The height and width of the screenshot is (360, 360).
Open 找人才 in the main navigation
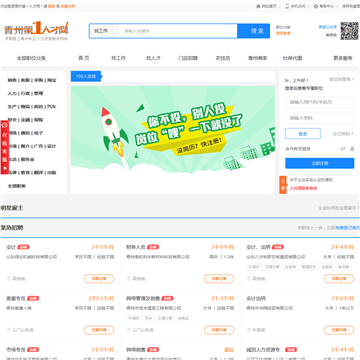coord(153,58)
